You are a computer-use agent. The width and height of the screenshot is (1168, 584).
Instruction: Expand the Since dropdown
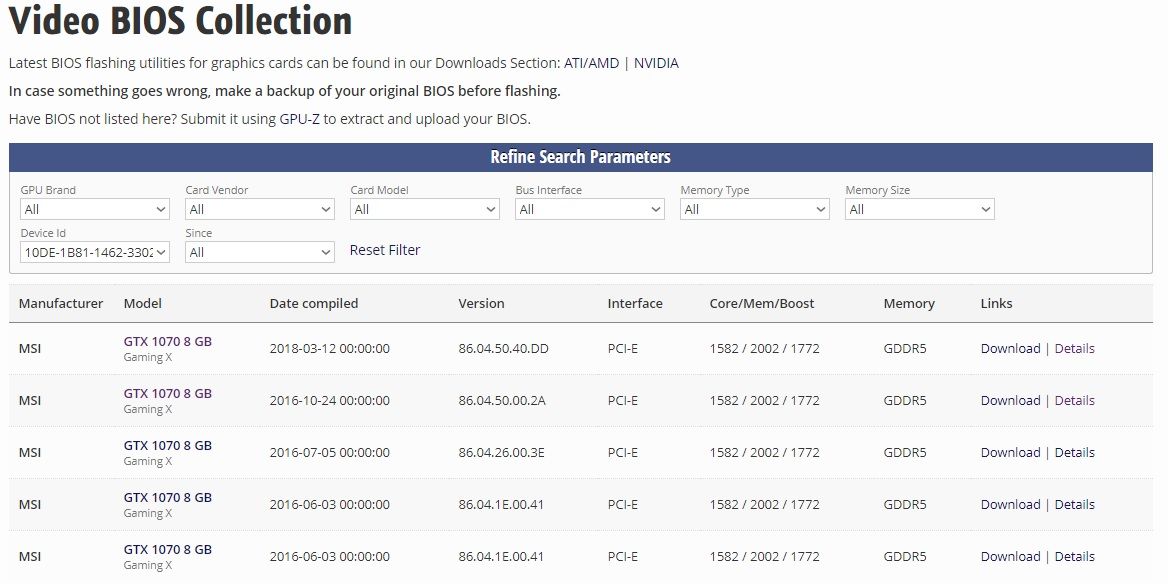[x=260, y=252]
